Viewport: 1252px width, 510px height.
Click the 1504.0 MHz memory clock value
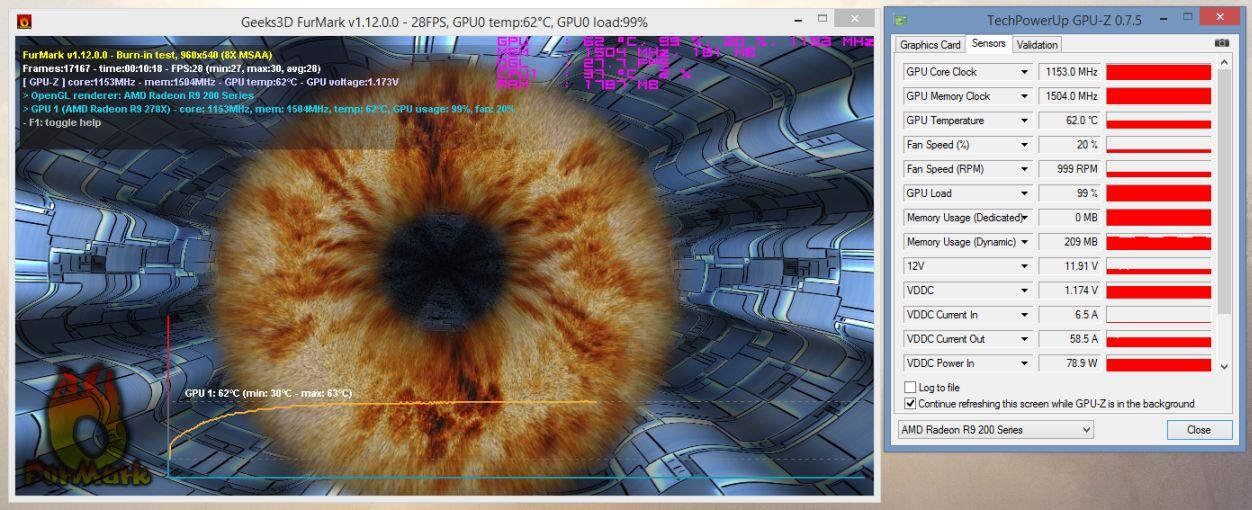tap(1069, 96)
